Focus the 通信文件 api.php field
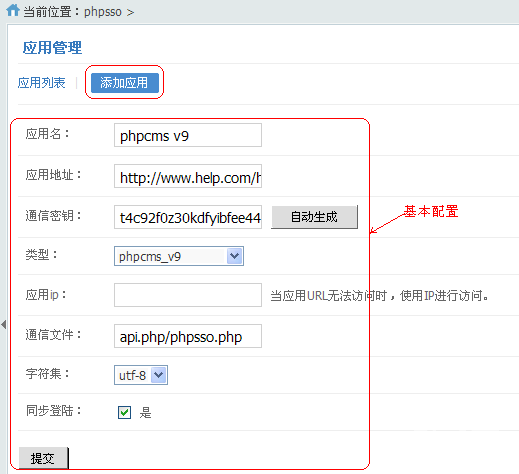Screen dimensions: 519x474 tap(188, 336)
